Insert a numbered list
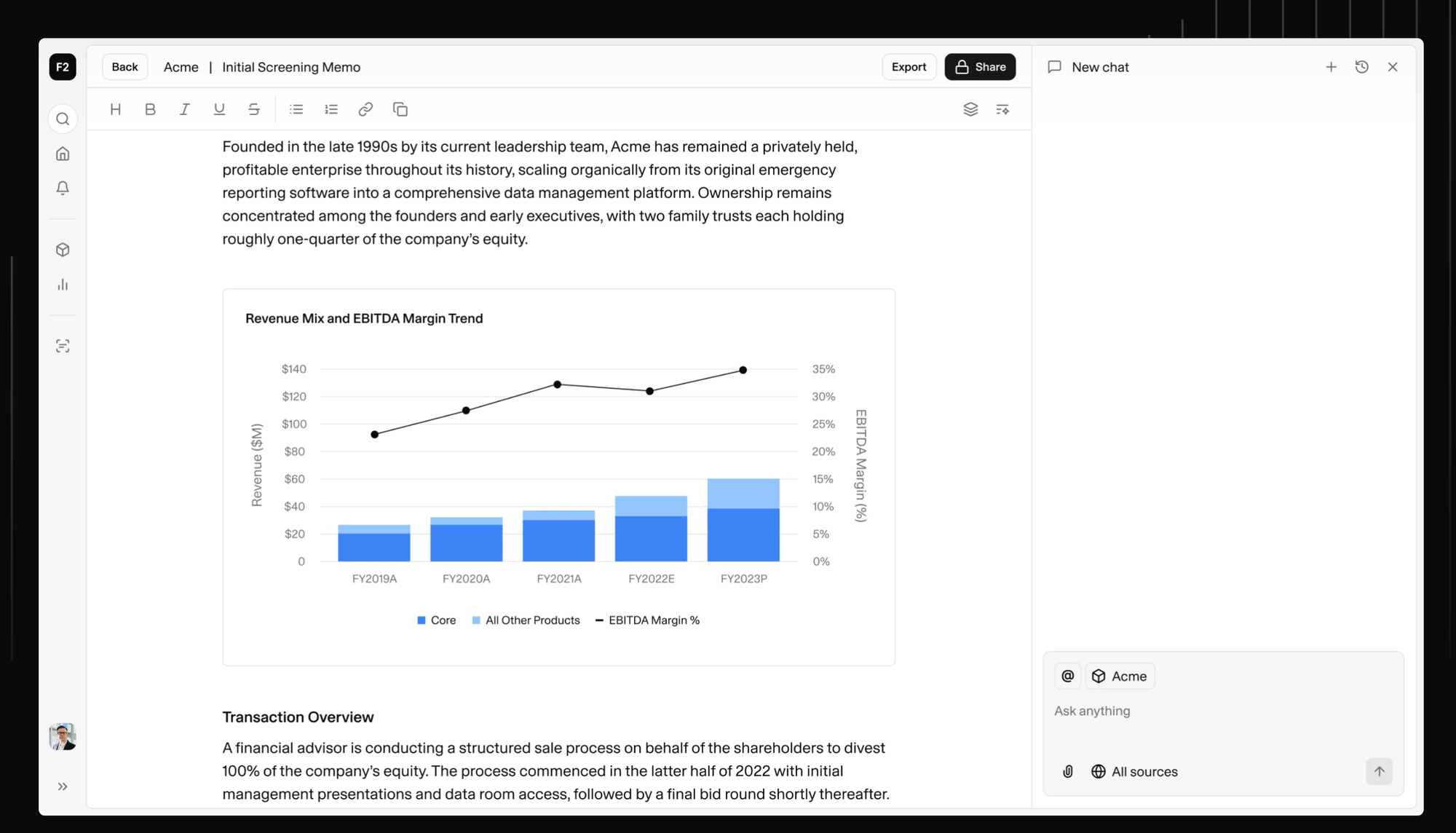1456x833 pixels. [331, 109]
